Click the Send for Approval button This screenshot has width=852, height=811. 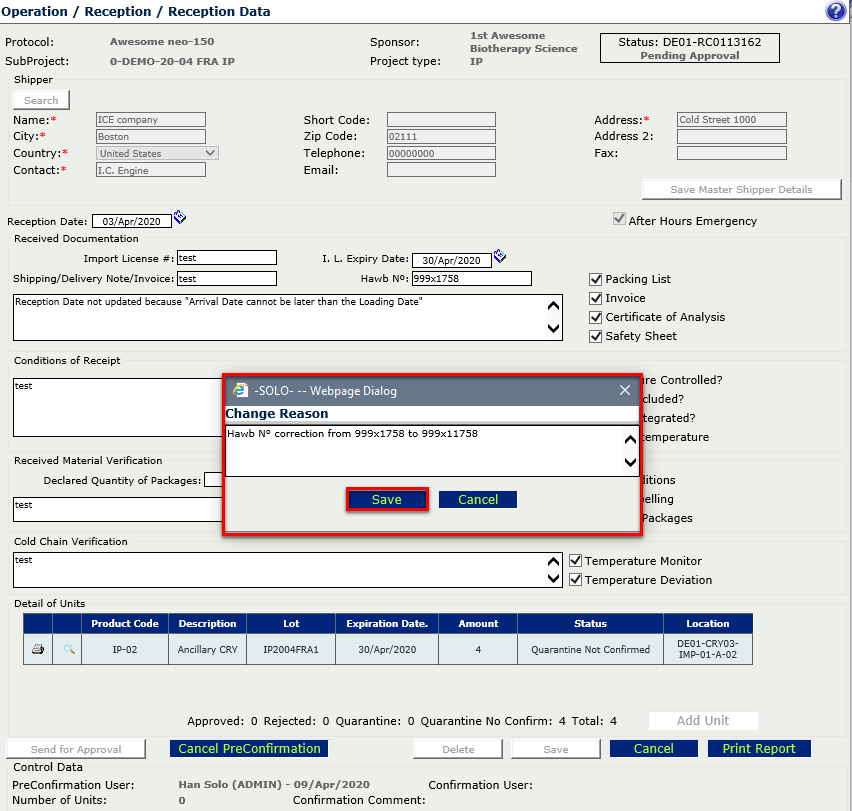76,749
